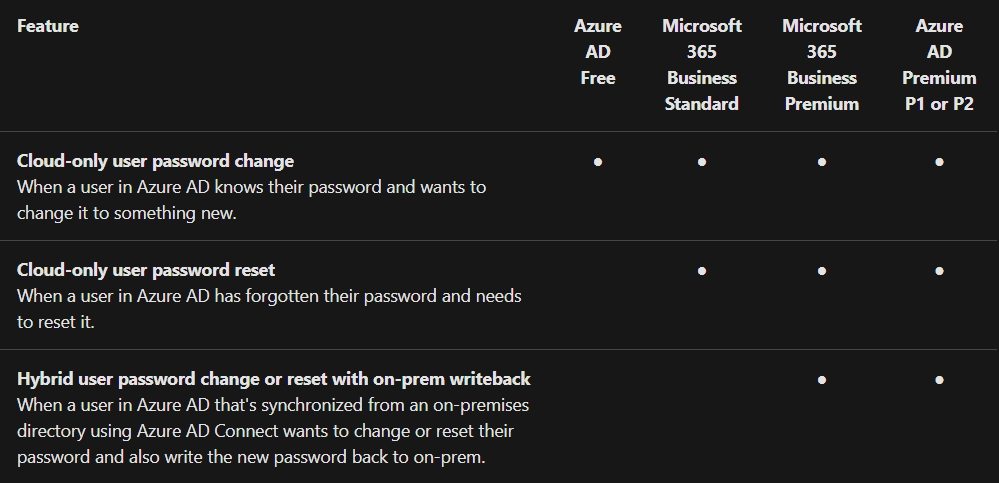Click the Azure AD Free column header

click(598, 52)
